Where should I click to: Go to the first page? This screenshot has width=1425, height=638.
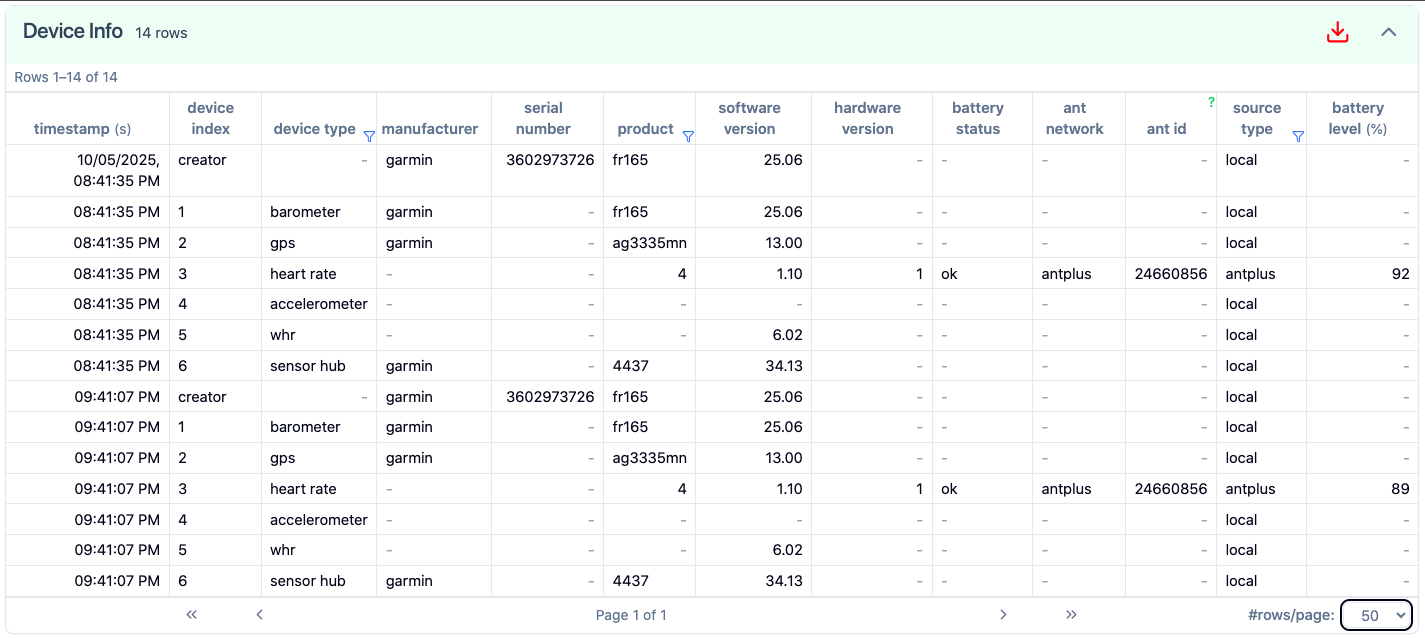pos(192,615)
